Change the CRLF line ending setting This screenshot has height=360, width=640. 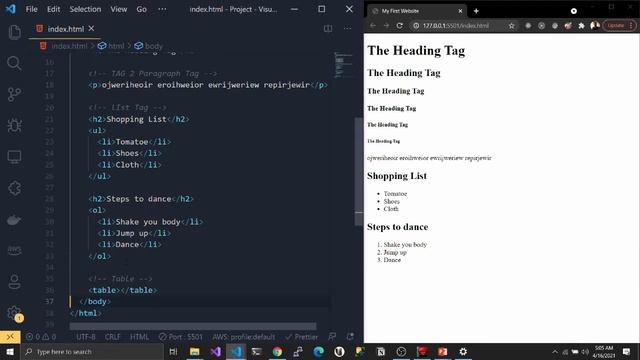click(x=112, y=337)
